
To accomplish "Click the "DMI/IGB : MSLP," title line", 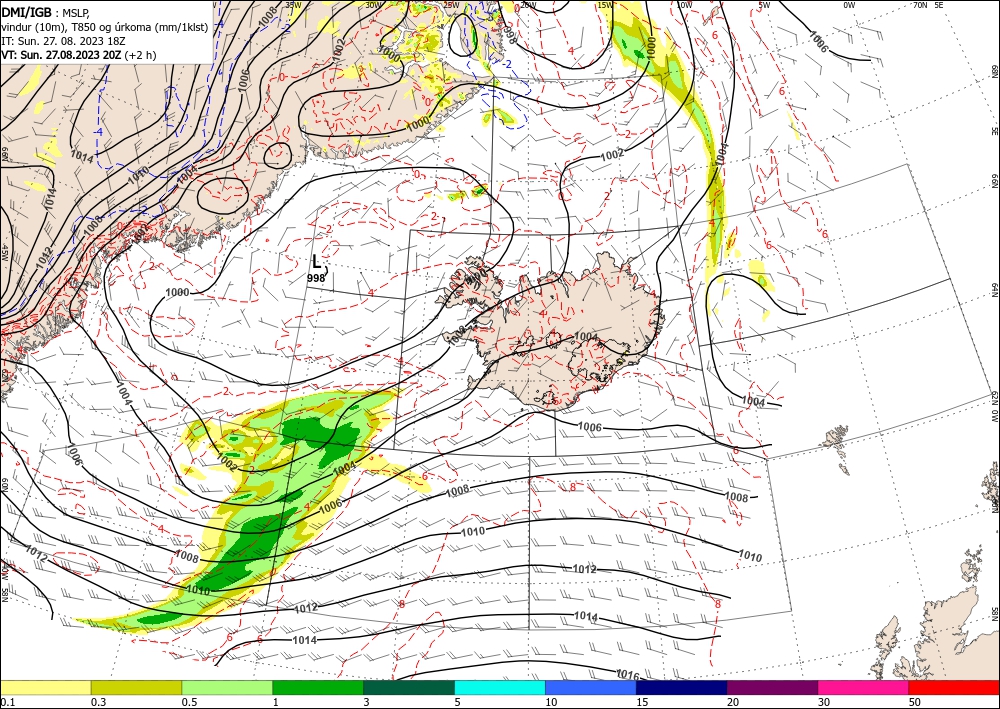I will point(46,12).
